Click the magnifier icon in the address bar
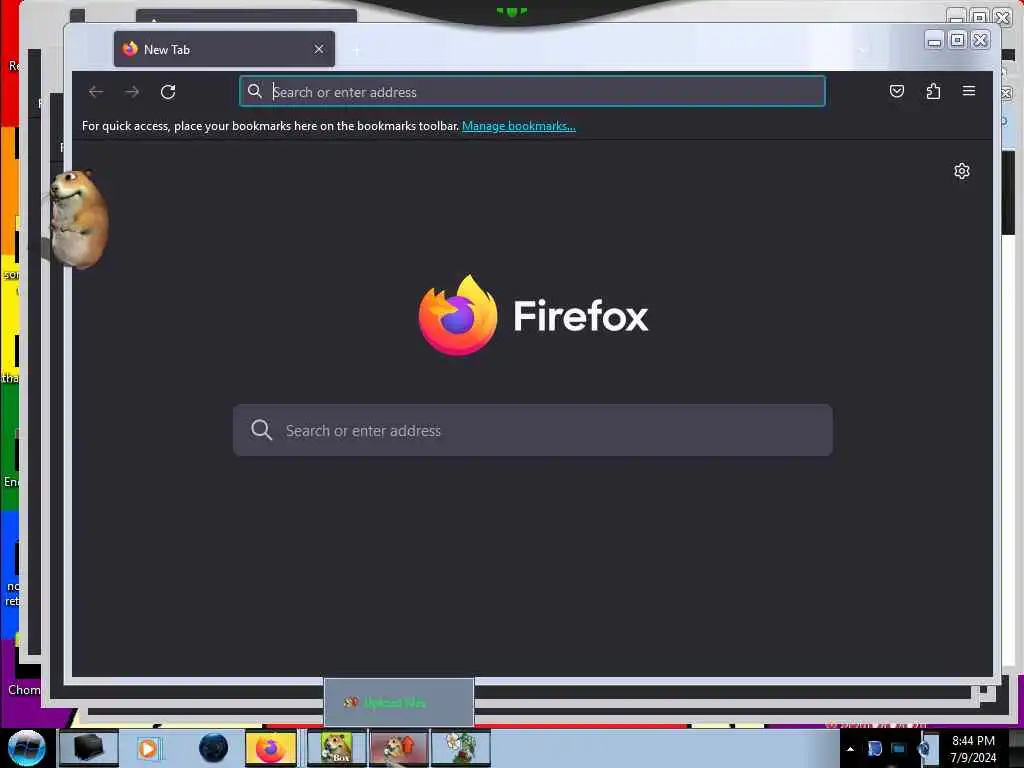 click(255, 91)
